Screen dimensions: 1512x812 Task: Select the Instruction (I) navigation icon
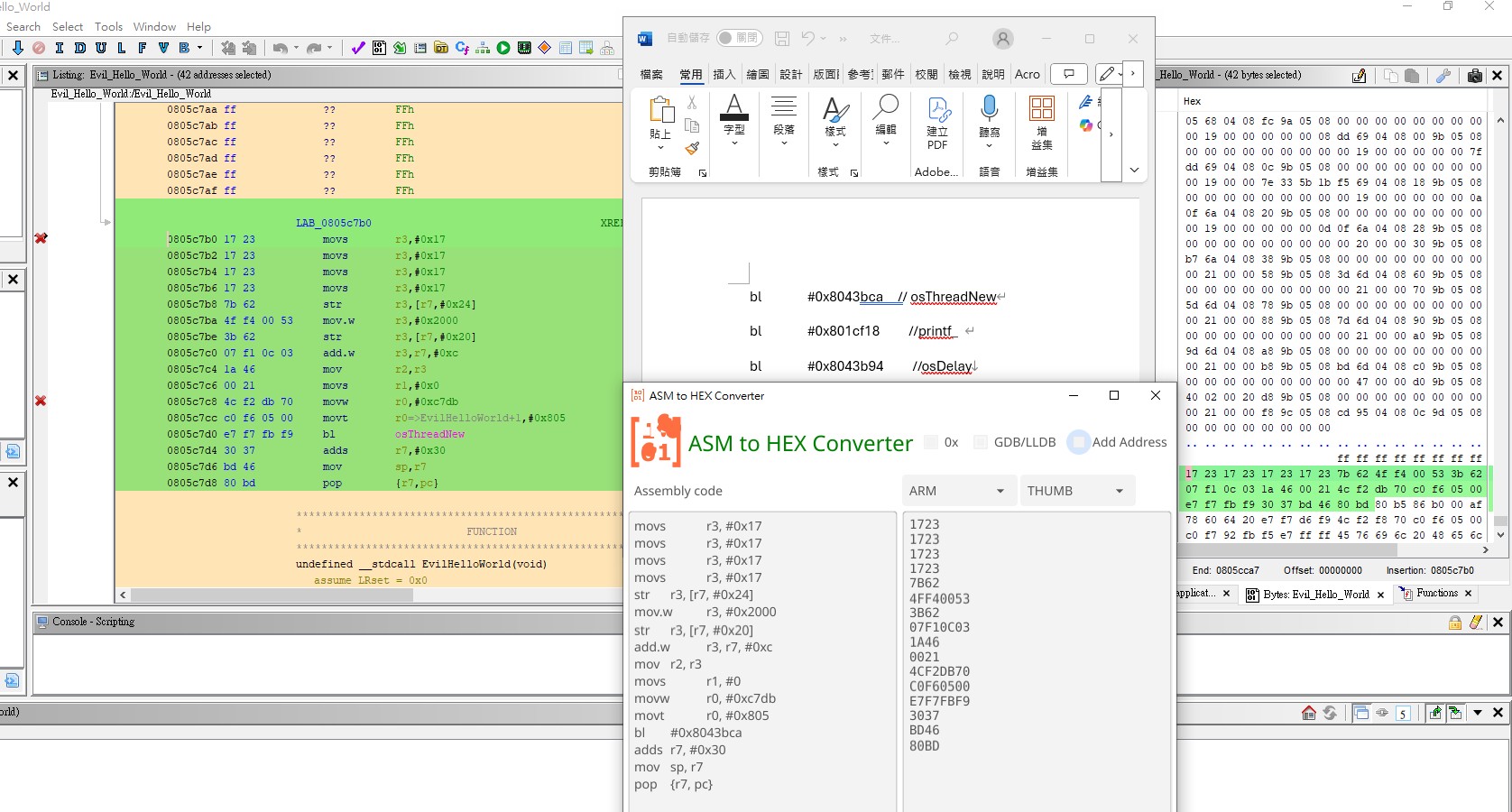[x=60, y=48]
